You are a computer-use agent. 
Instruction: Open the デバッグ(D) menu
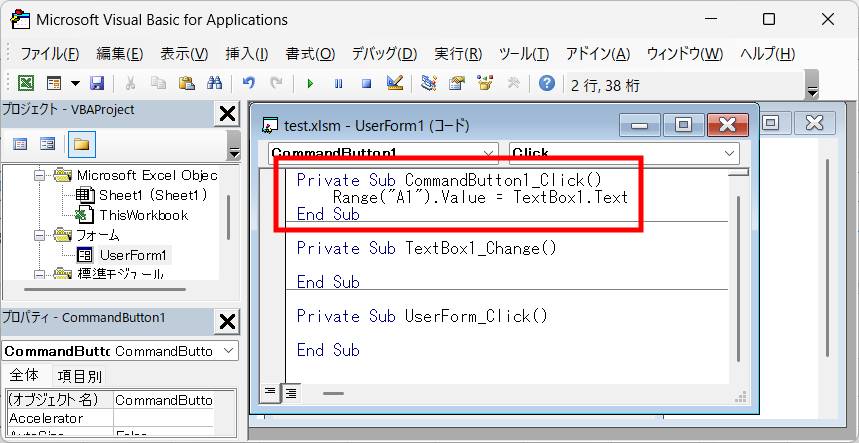[x=385, y=54]
